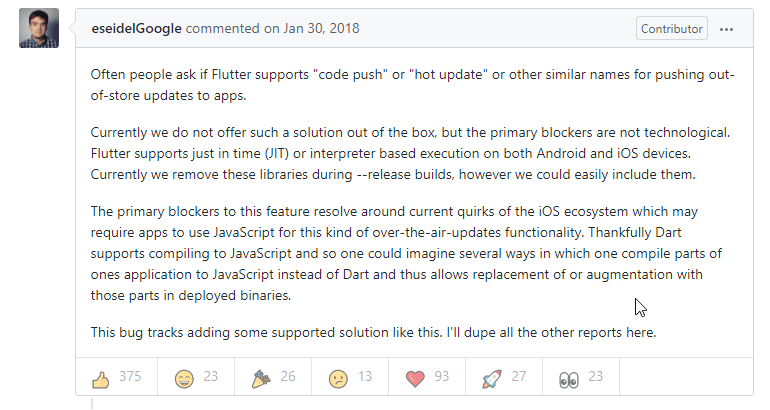Click the paragraph starting 'This bug tracks'
The width and height of the screenshot is (770, 410).
(373, 332)
